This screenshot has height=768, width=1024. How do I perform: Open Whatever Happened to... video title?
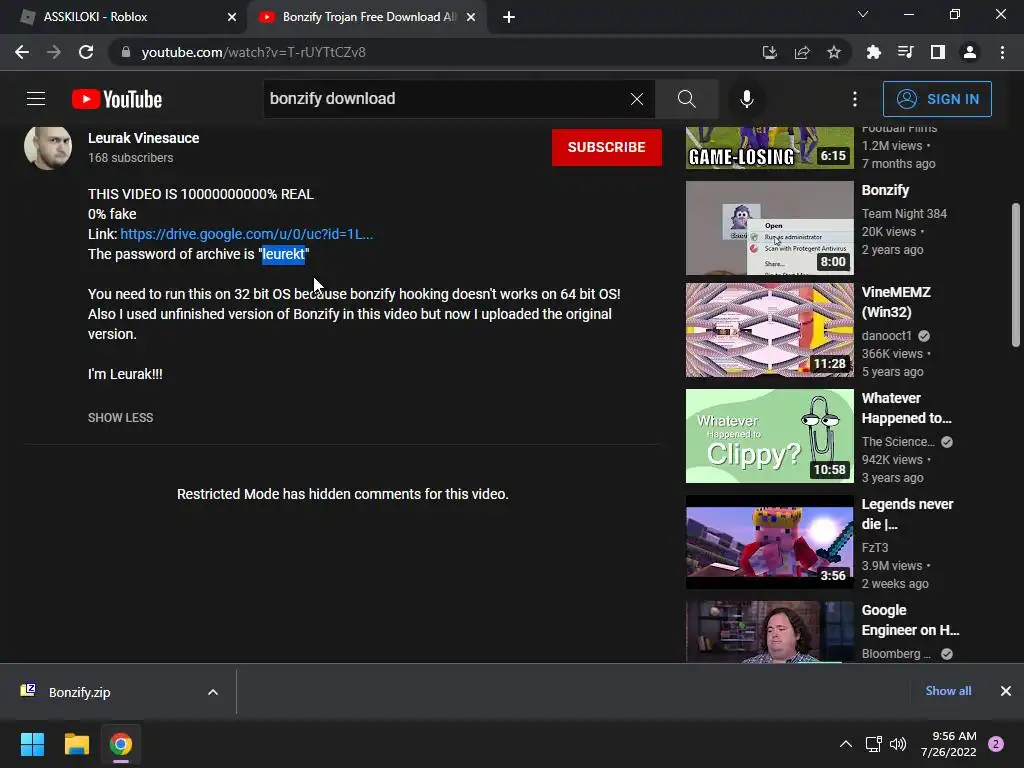[906, 408]
